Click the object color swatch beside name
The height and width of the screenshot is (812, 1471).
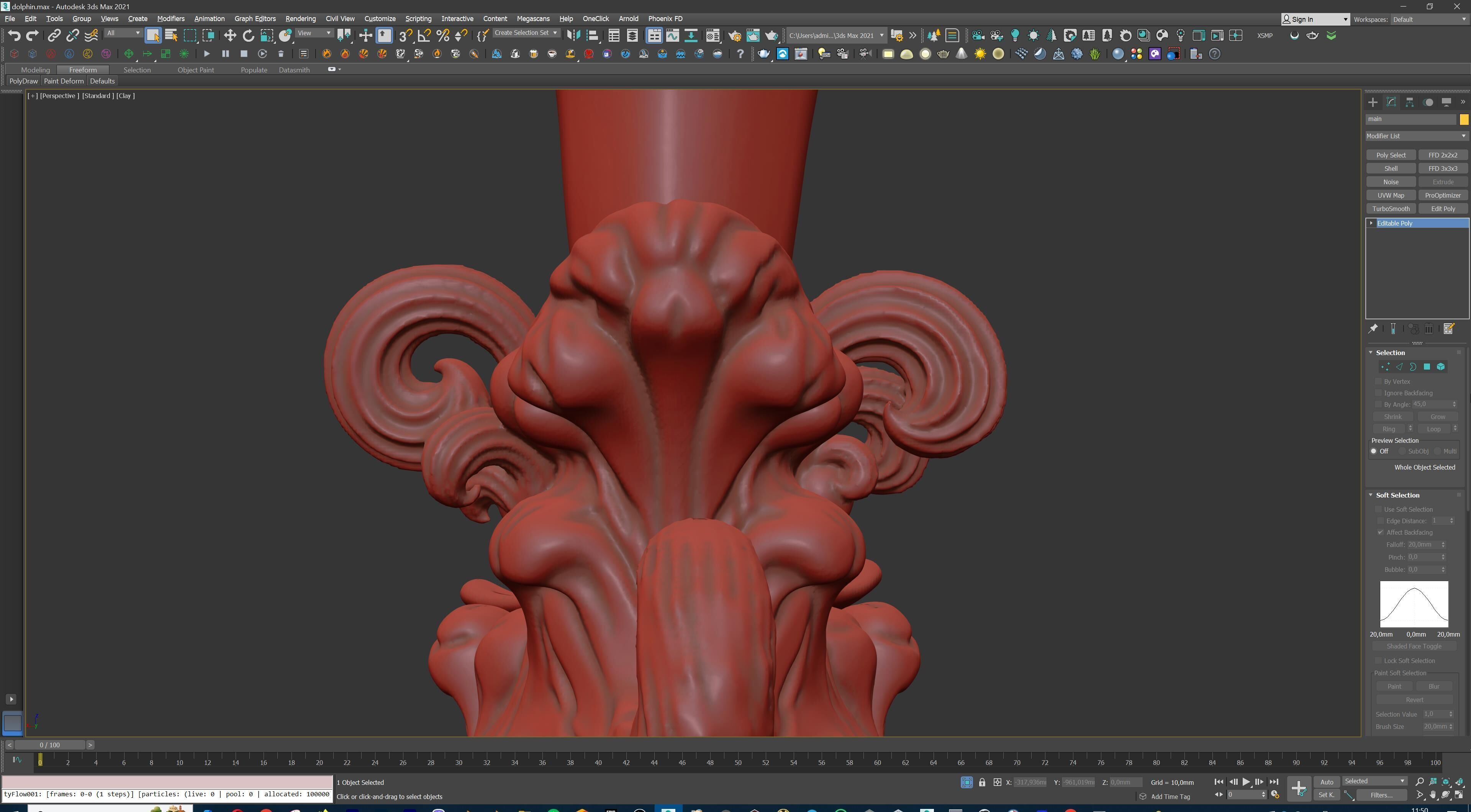(1464, 120)
